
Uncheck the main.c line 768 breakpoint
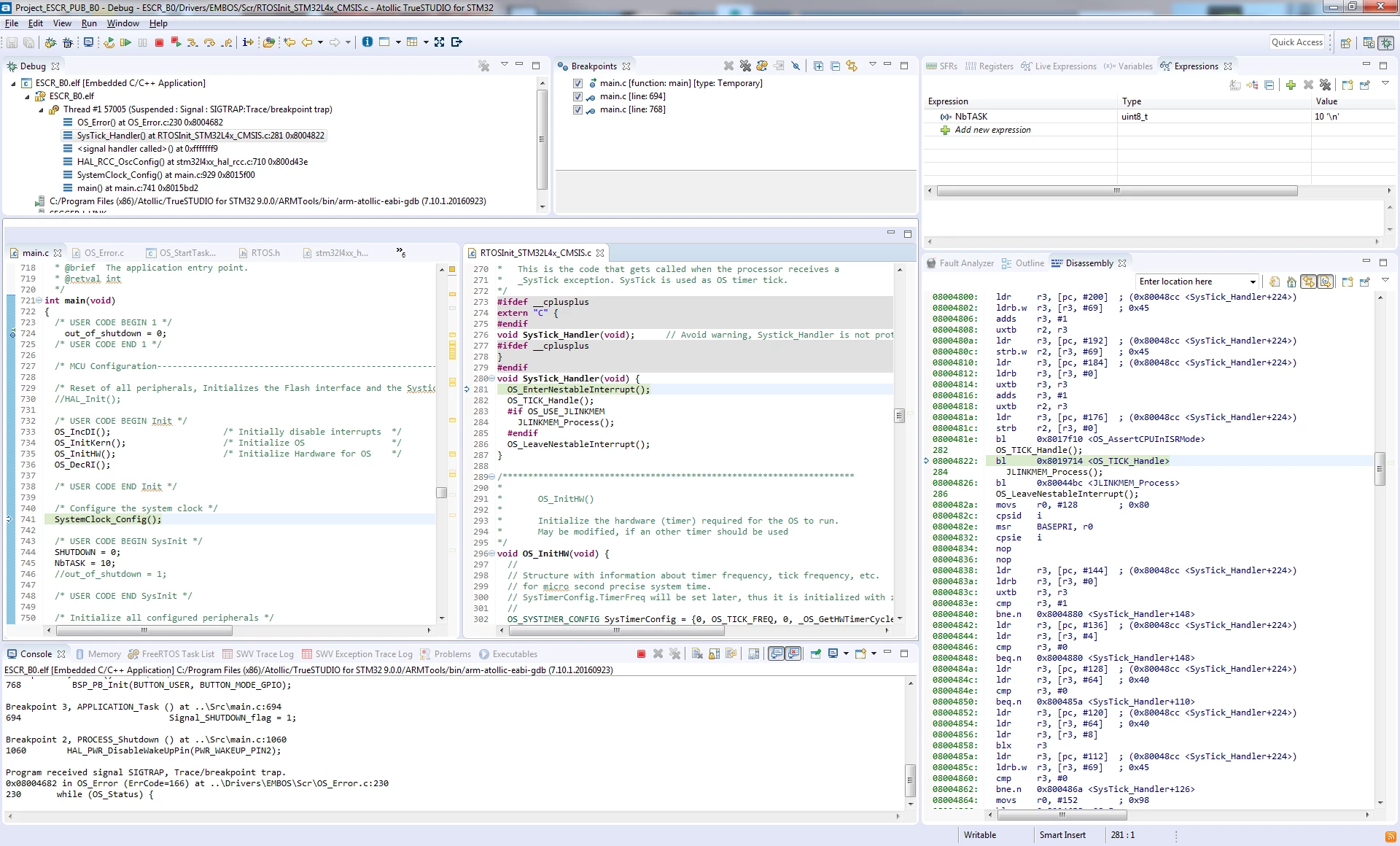click(x=577, y=109)
